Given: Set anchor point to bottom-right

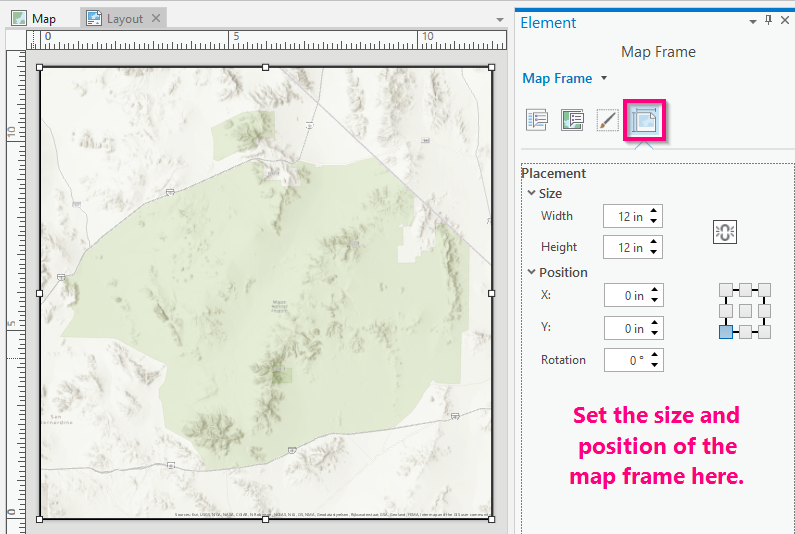Looking at the screenshot, I should point(765,332).
